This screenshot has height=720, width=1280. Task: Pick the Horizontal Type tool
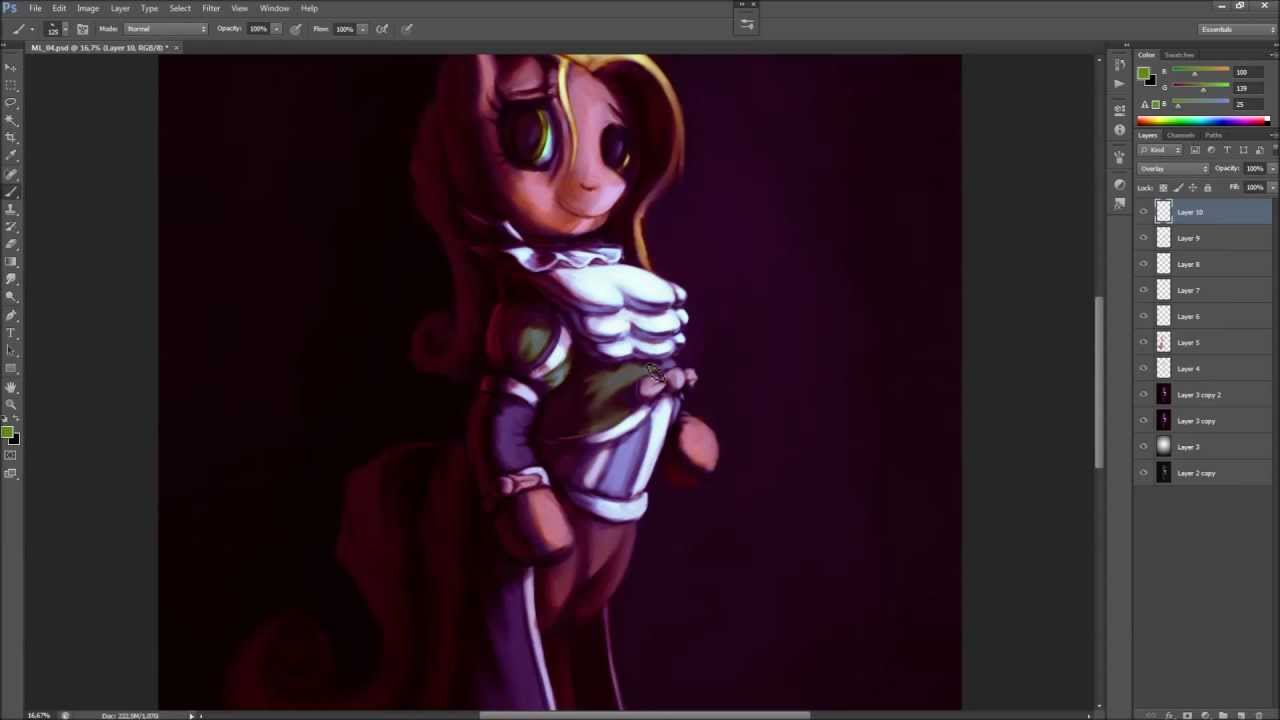pos(11,333)
